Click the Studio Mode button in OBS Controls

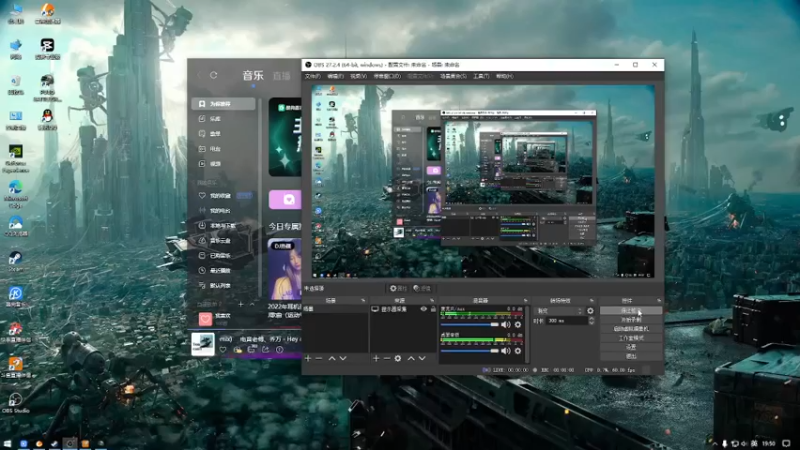[631, 338]
